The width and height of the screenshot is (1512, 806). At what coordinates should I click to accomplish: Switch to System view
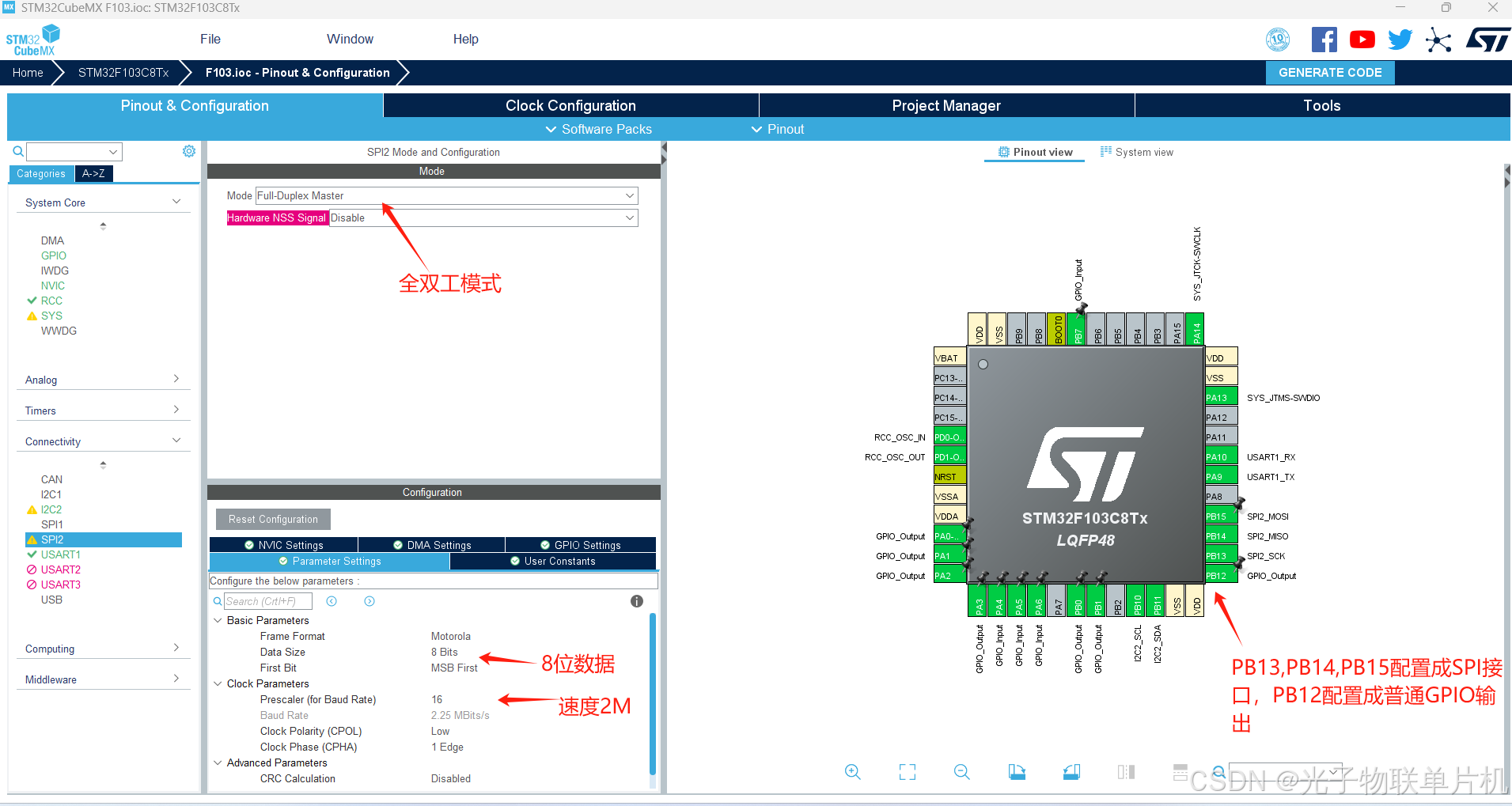[x=1137, y=152]
